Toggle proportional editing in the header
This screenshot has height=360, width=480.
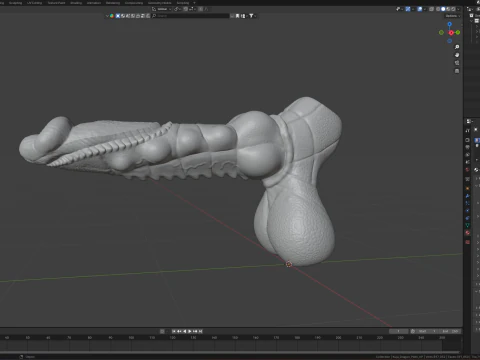[x=201, y=9]
